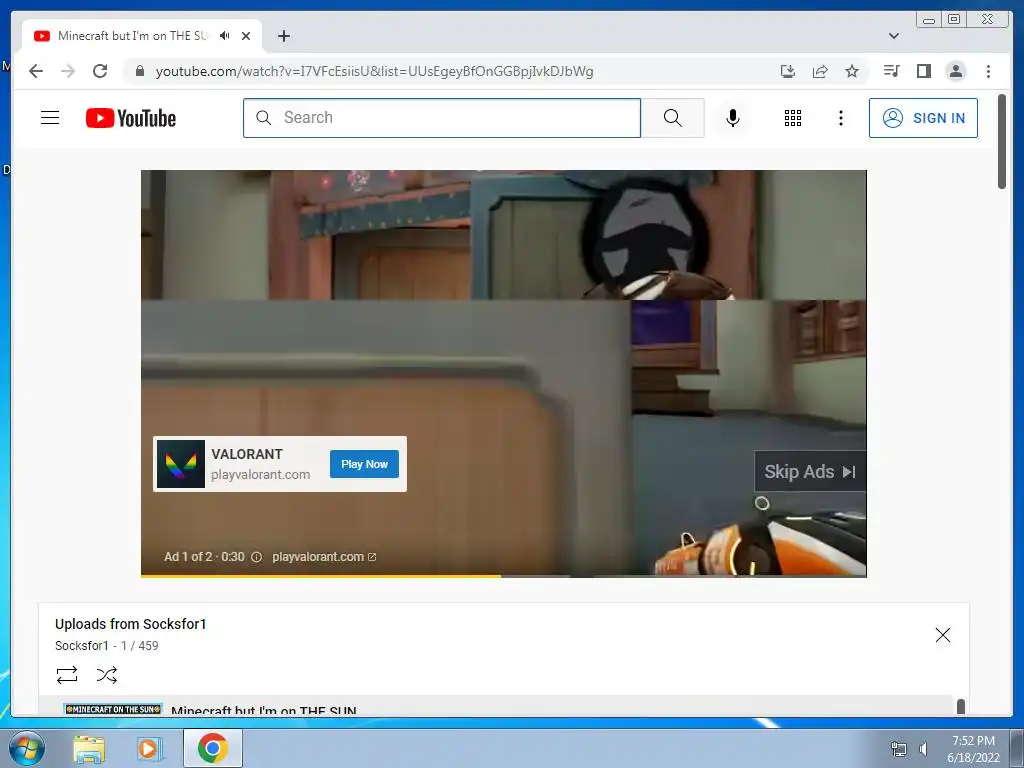Viewport: 1024px width, 768px height.
Task: Toggle loop playlist
Action: [67, 675]
